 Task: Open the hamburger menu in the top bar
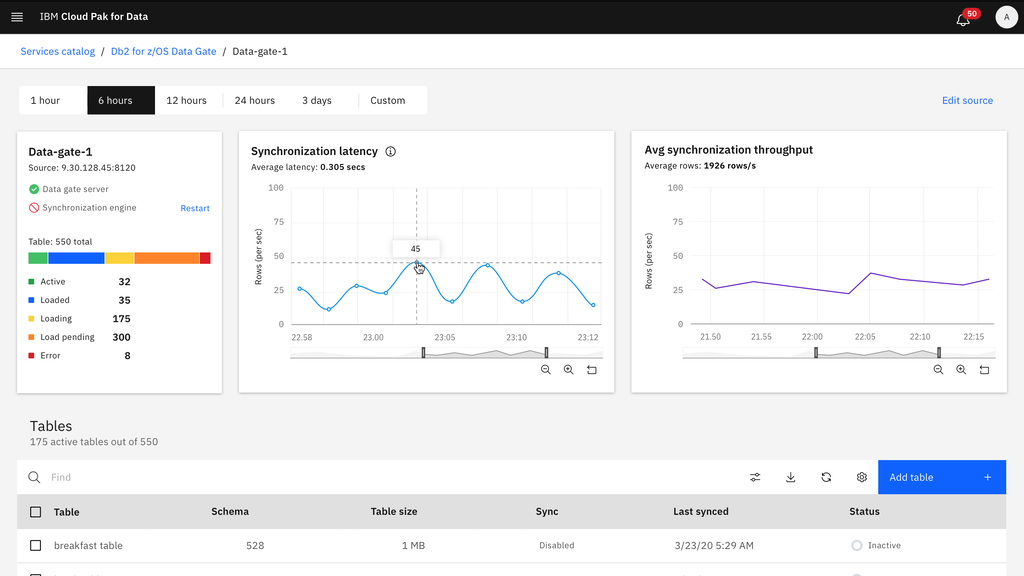[16, 16]
